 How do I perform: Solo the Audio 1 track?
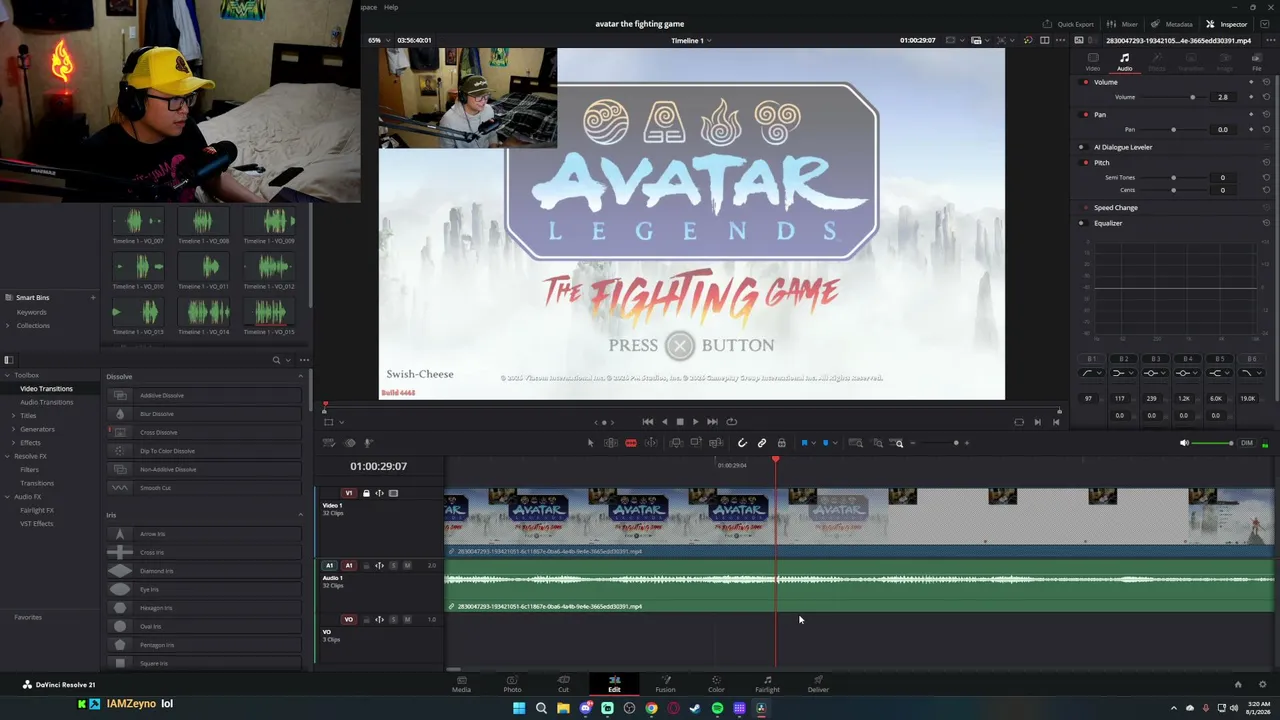tap(393, 566)
